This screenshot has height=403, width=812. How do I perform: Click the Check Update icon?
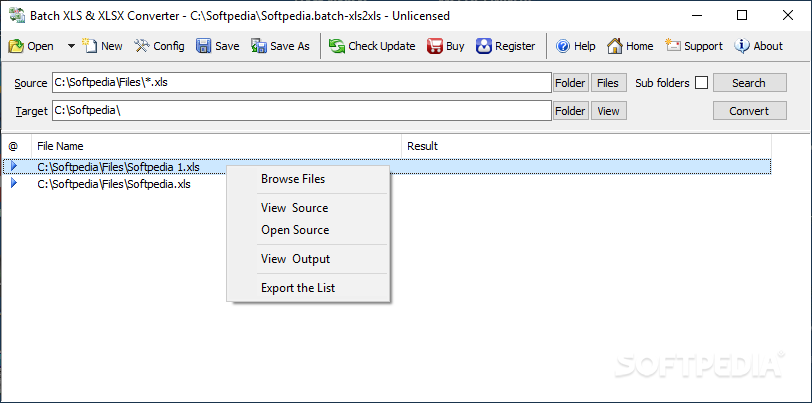pyautogui.click(x=337, y=46)
